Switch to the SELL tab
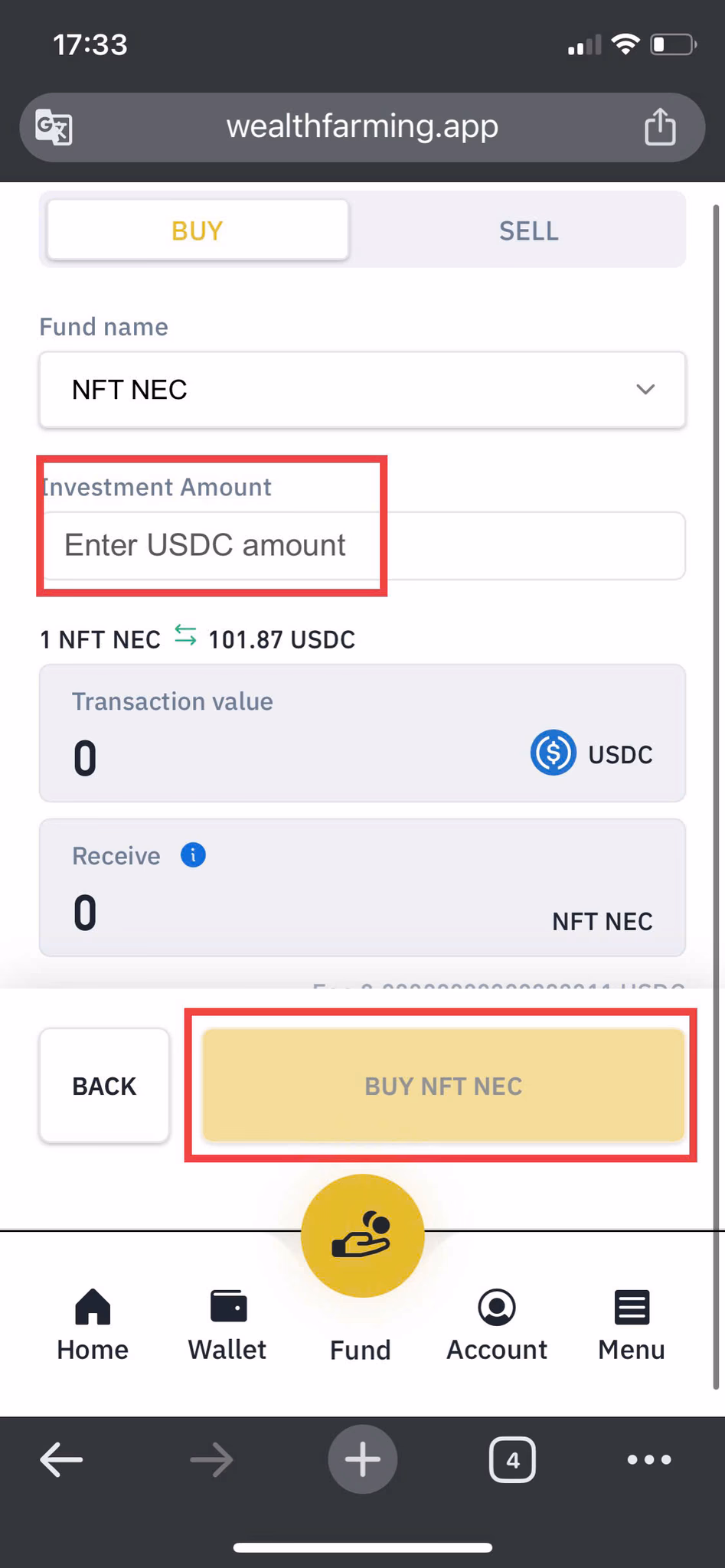The width and height of the screenshot is (725, 1568). (528, 230)
